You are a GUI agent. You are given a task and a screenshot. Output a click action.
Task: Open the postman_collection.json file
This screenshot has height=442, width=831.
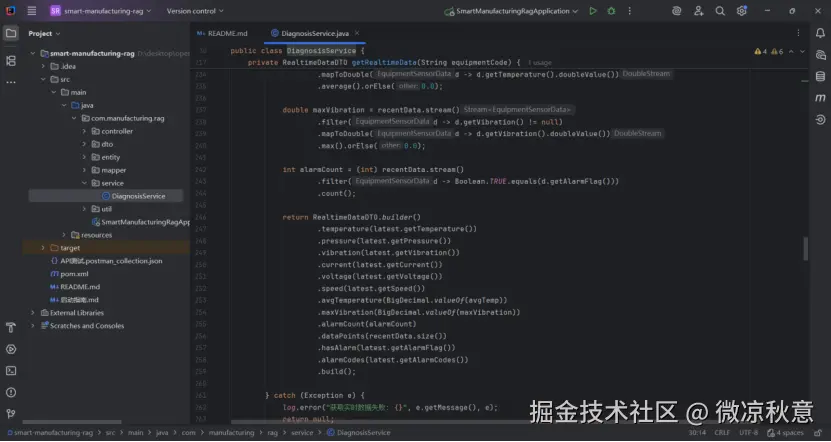pos(106,261)
